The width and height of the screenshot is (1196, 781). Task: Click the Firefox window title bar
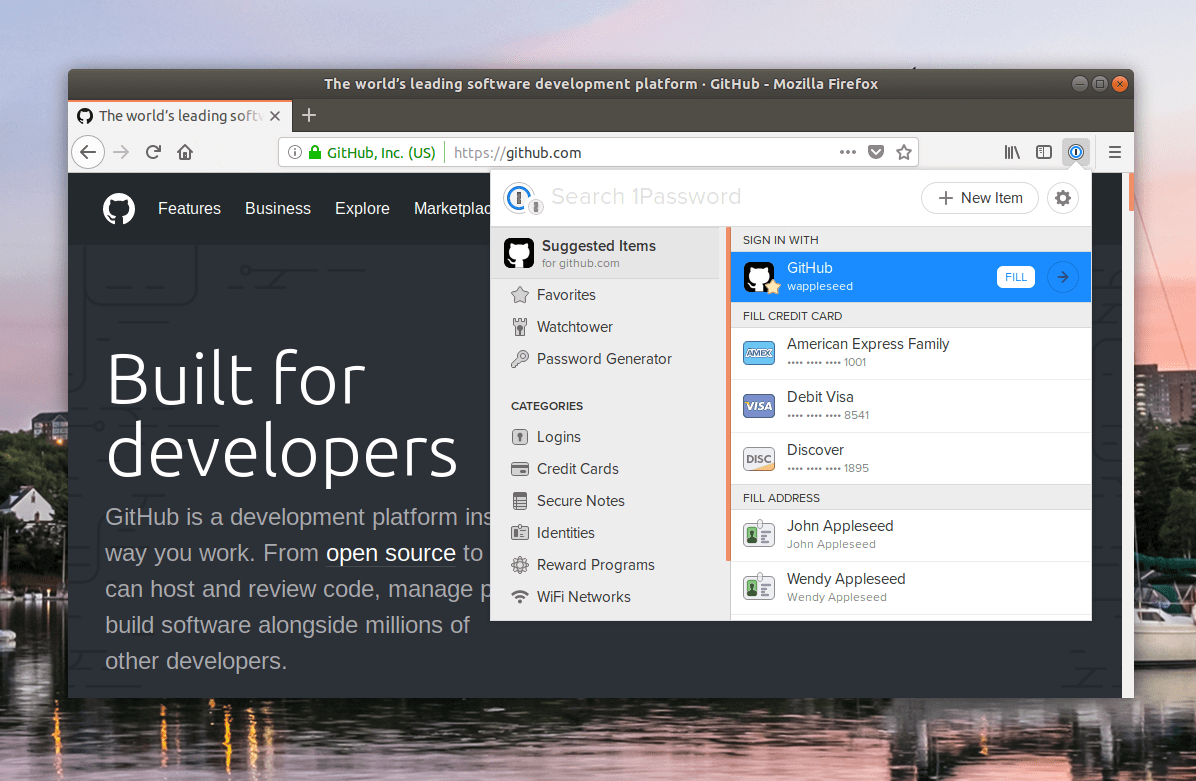click(x=600, y=84)
